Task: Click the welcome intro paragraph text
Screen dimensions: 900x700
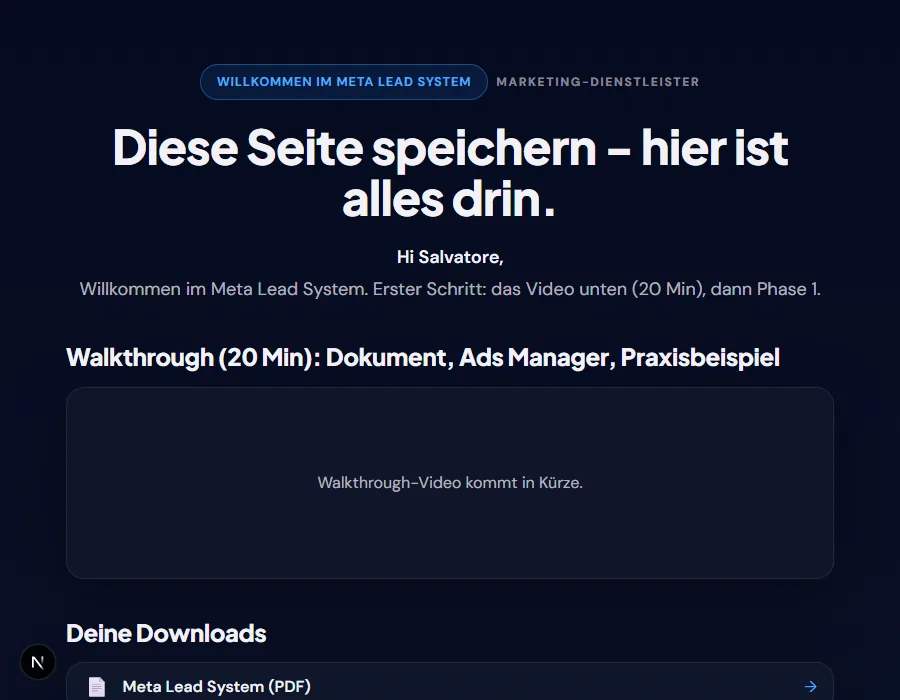Action: (450, 289)
